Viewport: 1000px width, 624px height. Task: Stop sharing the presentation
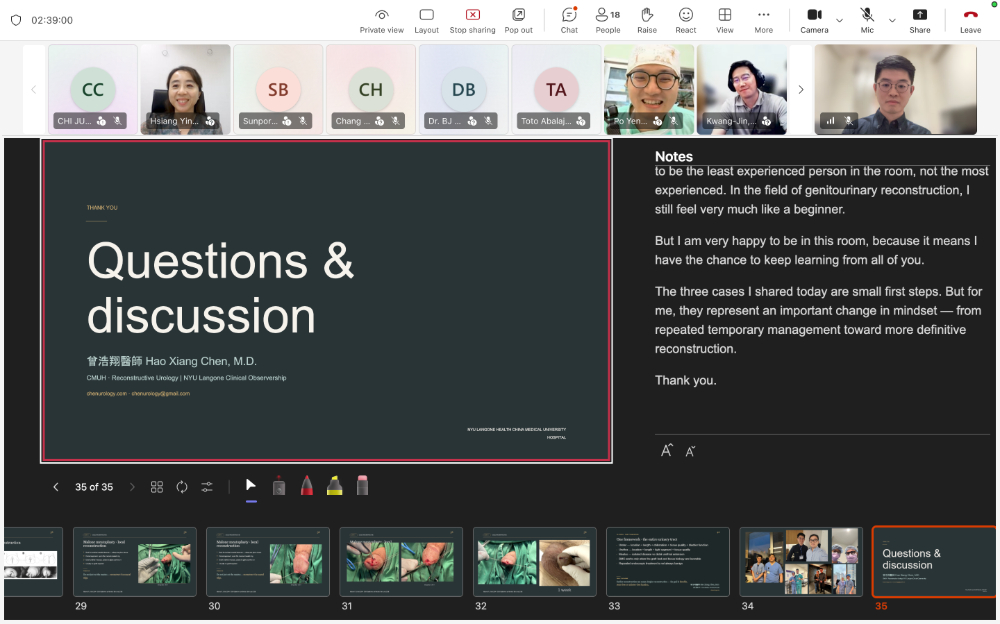[x=473, y=20]
